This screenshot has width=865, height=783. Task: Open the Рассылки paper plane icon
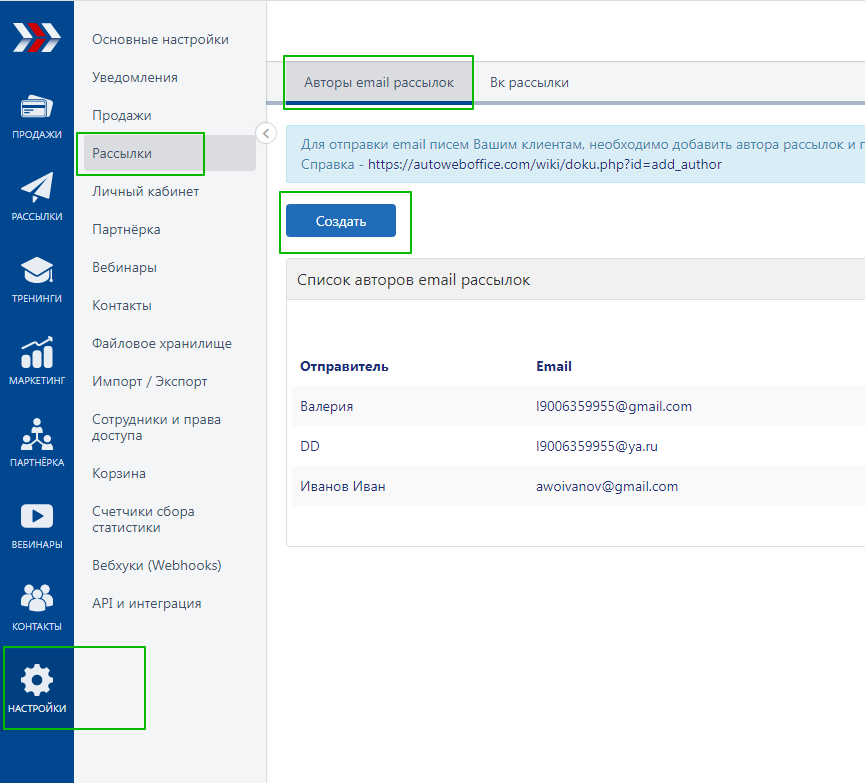(37, 188)
